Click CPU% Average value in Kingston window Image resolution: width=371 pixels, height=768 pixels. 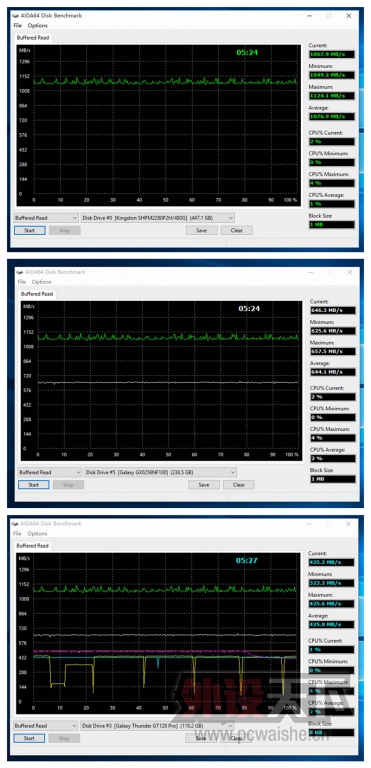click(x=331, y=203)
